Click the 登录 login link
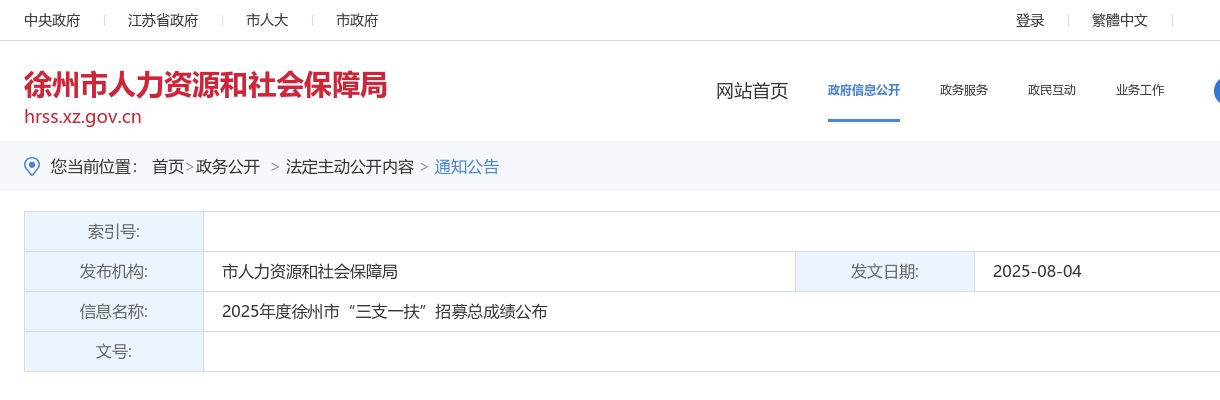Image resolution: width=1220 pixels, height=400 pixels. click(1030, 20)
